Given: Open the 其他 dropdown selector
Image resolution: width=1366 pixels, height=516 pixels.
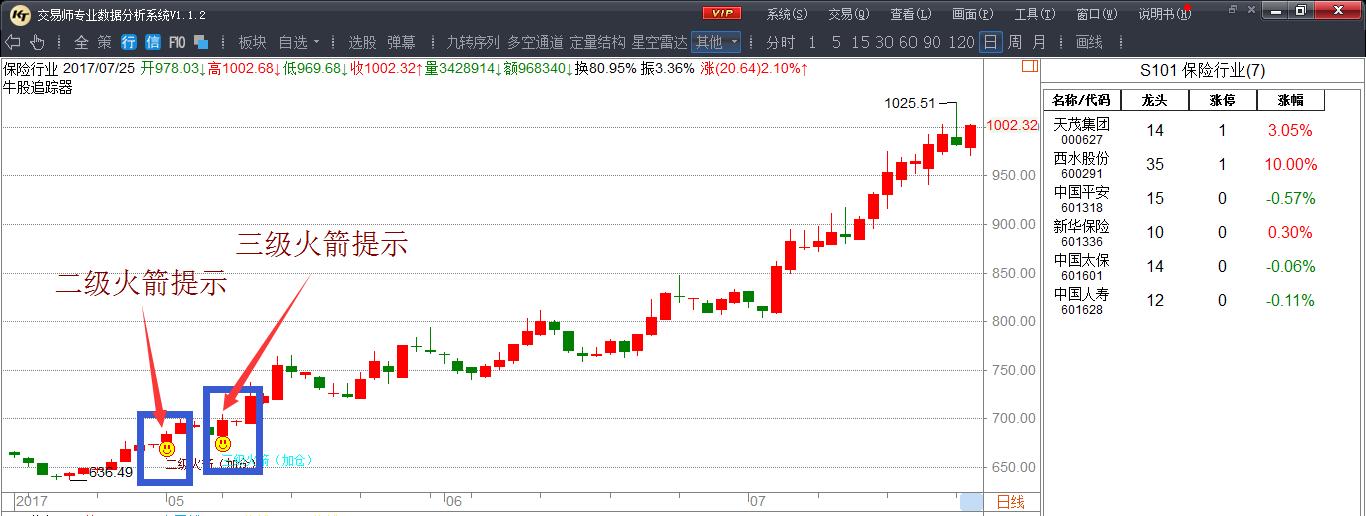Looking at the screenshot, I should [x=716, y=42].
